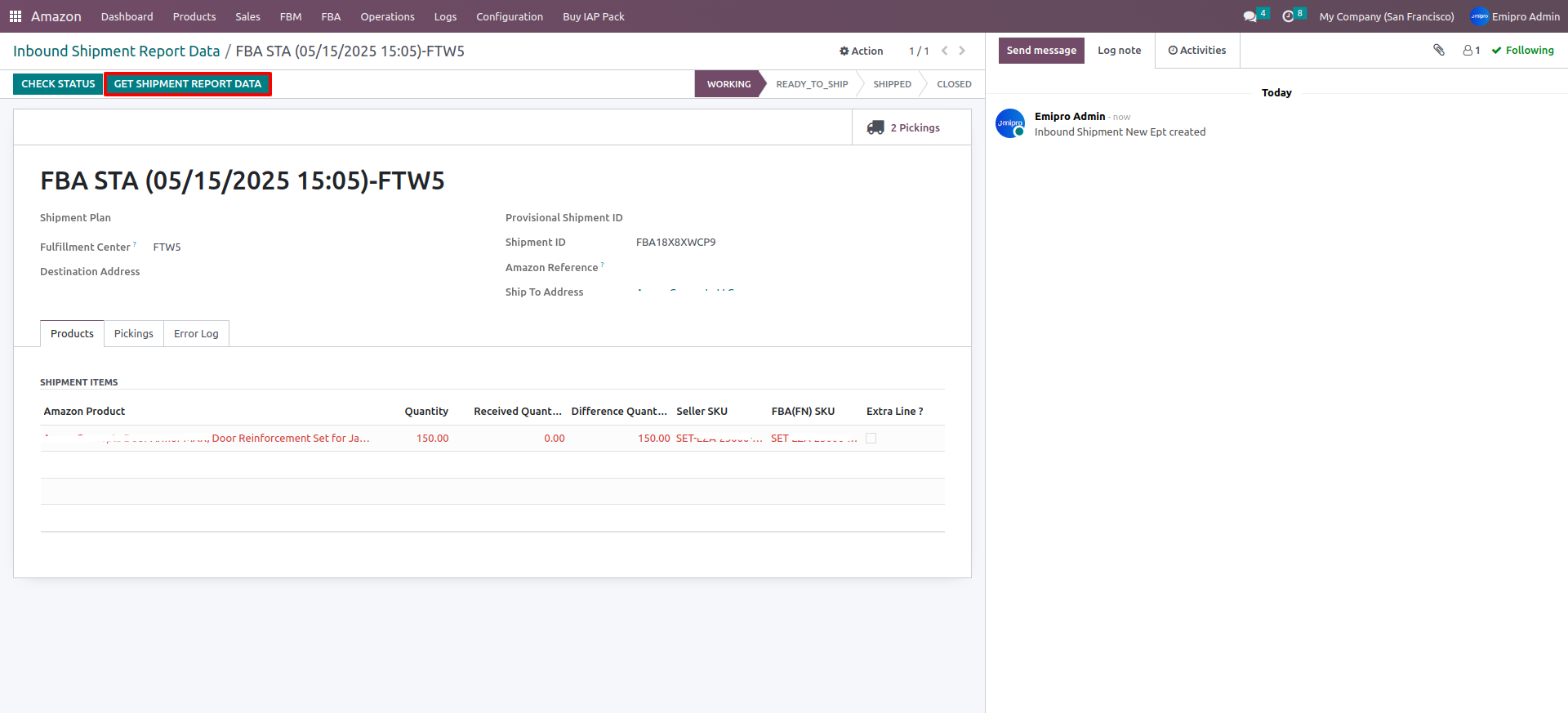Switch to the Error Log tab
The width and height of the screenshot is (1568, 713).
click(196, 334)
